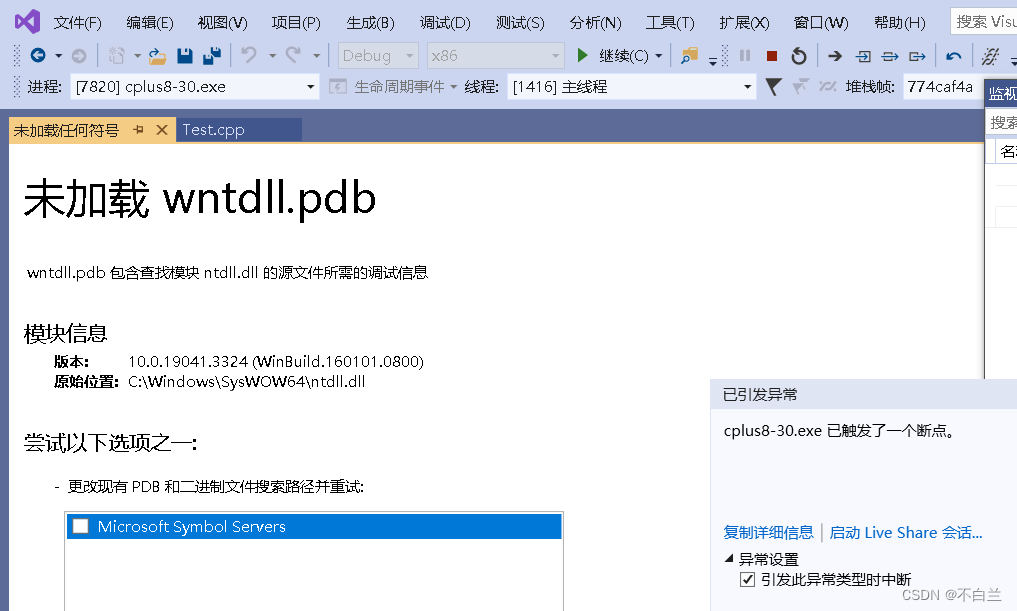Image resolution: width=1017 pixels, height=611 pixels.
Task: Open the Extensions menu
Action: point(744,23)
